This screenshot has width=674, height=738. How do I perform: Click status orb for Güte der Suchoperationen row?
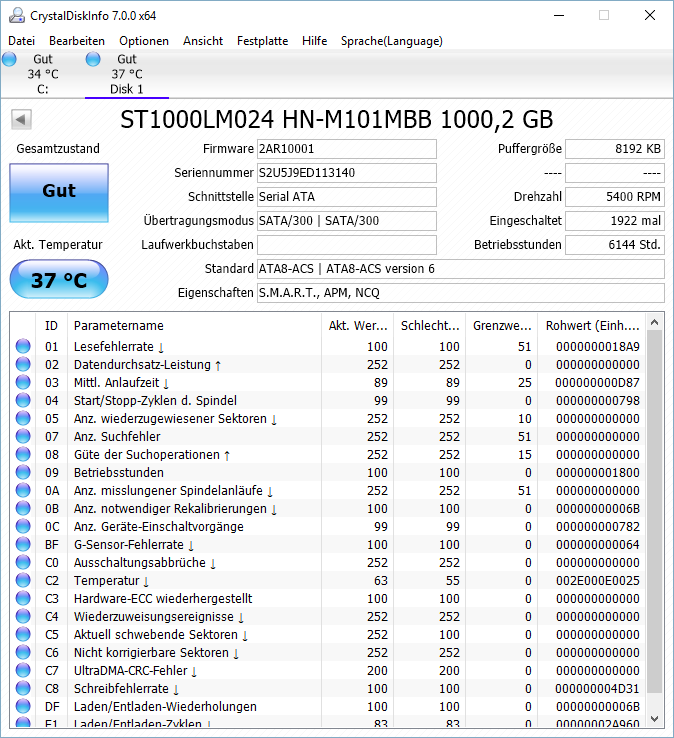(23, 454)
